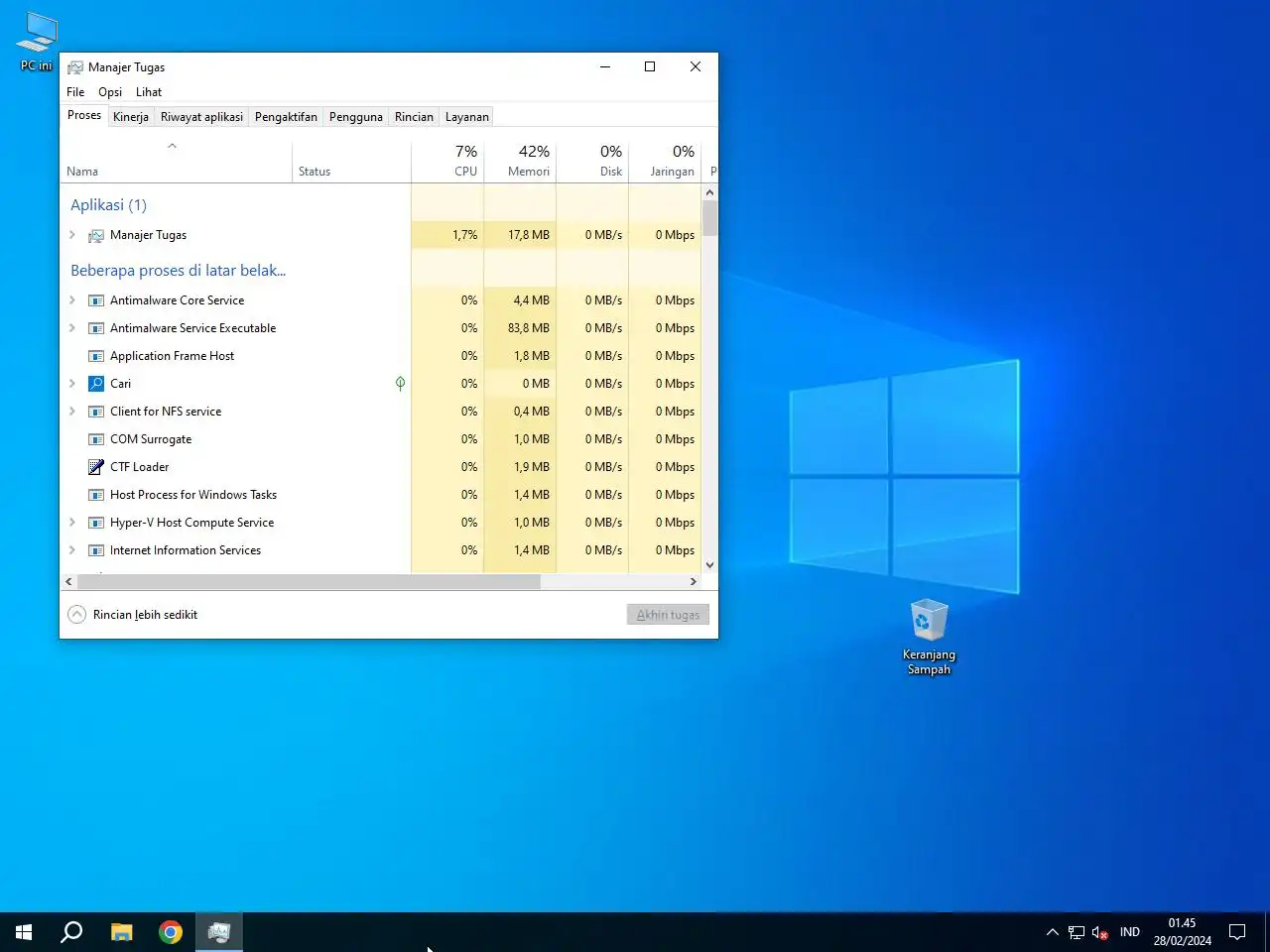This screenshot has width=1270, height=952.
Task: Click the Antimalware Core Service icon
Action: [x=96, y=300]
